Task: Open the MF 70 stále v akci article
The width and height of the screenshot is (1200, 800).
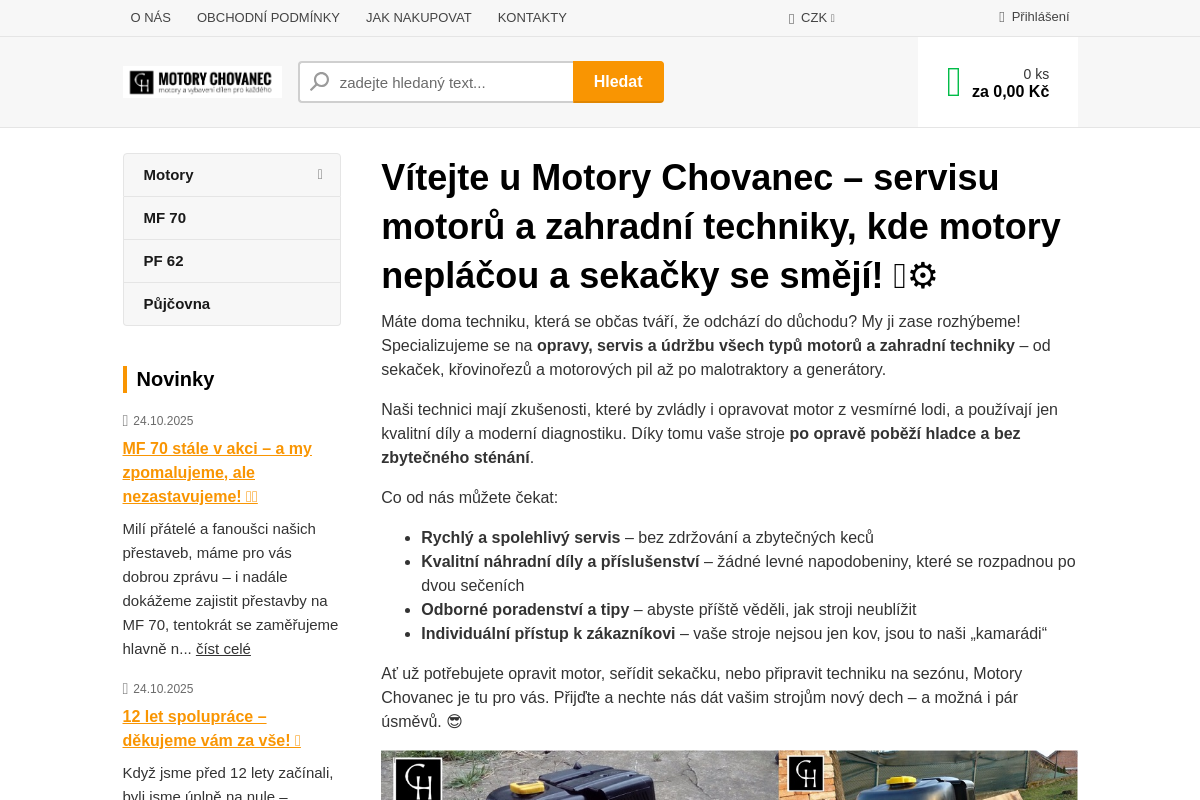Action: tap(217, 472)
